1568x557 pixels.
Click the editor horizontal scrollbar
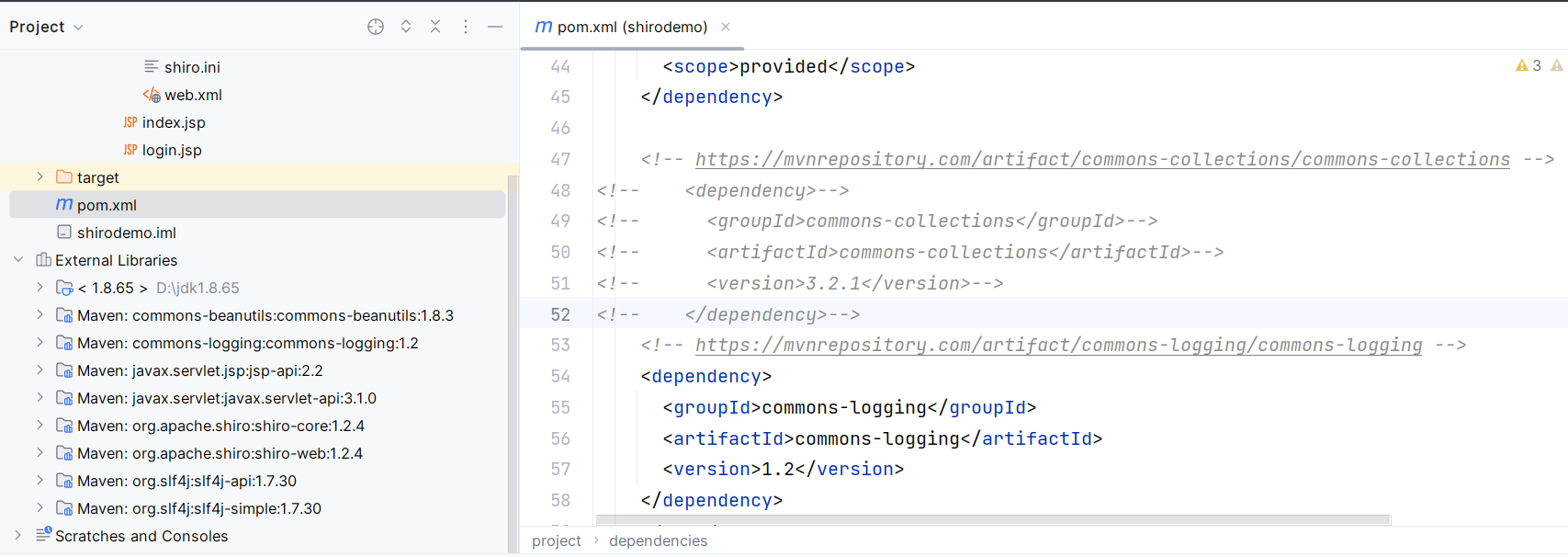pyautogui.click(x=993, y=520)
